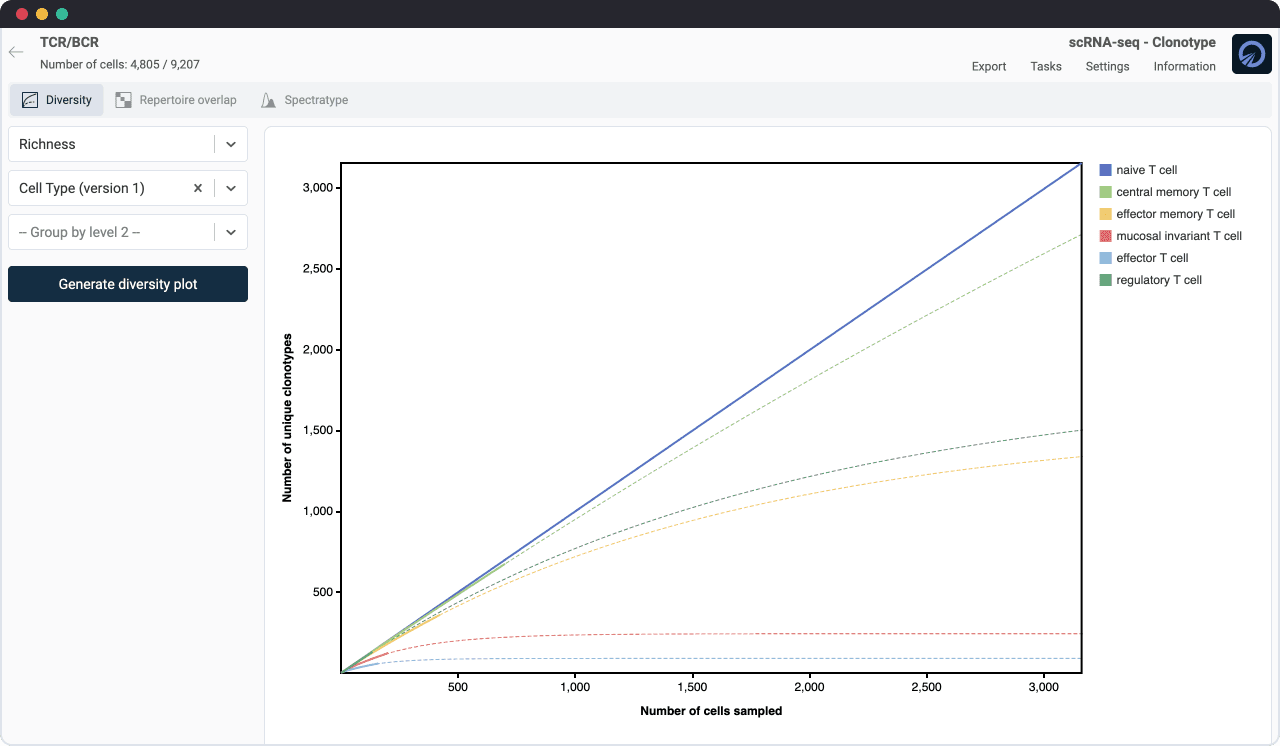The image size is (1280, 746).
Task: Click the effector memory T cell color swatch
Action: pyautogui.click(x=1106, y=214)
